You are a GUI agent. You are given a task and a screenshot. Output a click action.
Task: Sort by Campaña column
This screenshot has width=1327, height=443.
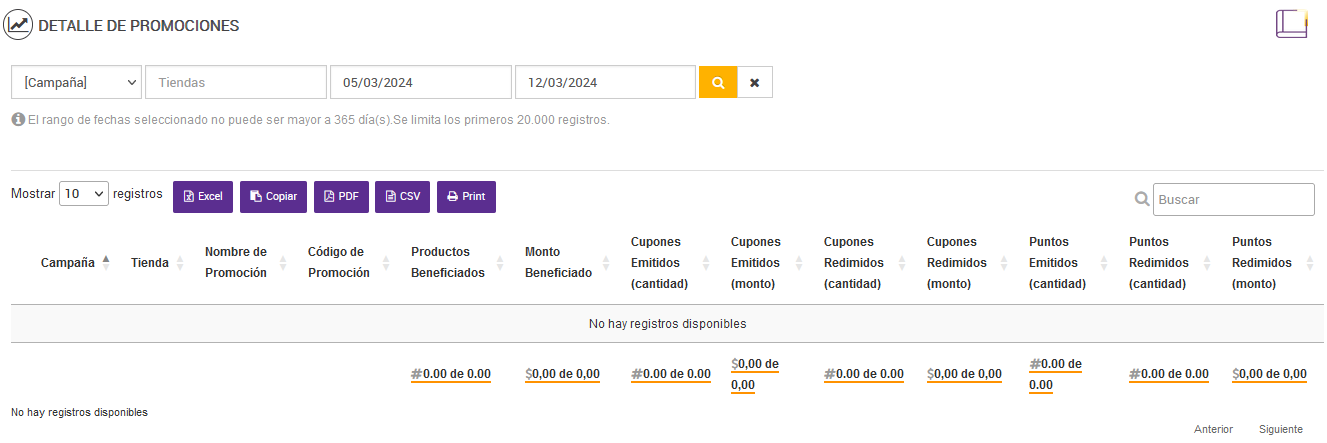(x=67, y=263)
